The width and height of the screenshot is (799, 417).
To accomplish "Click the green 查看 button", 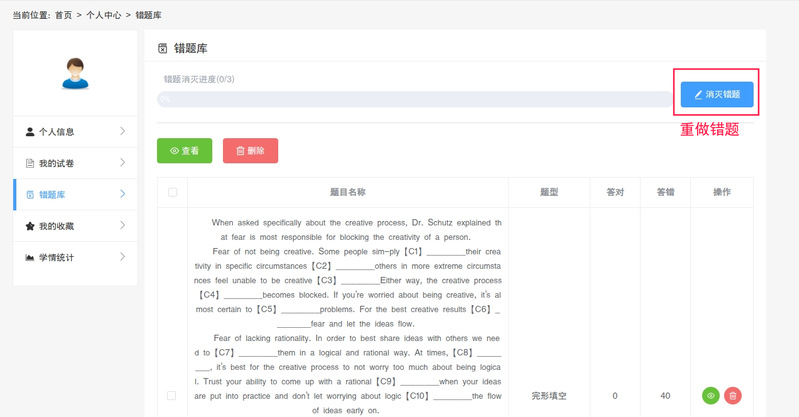I will pyautogui.click(x=184, y=151).
